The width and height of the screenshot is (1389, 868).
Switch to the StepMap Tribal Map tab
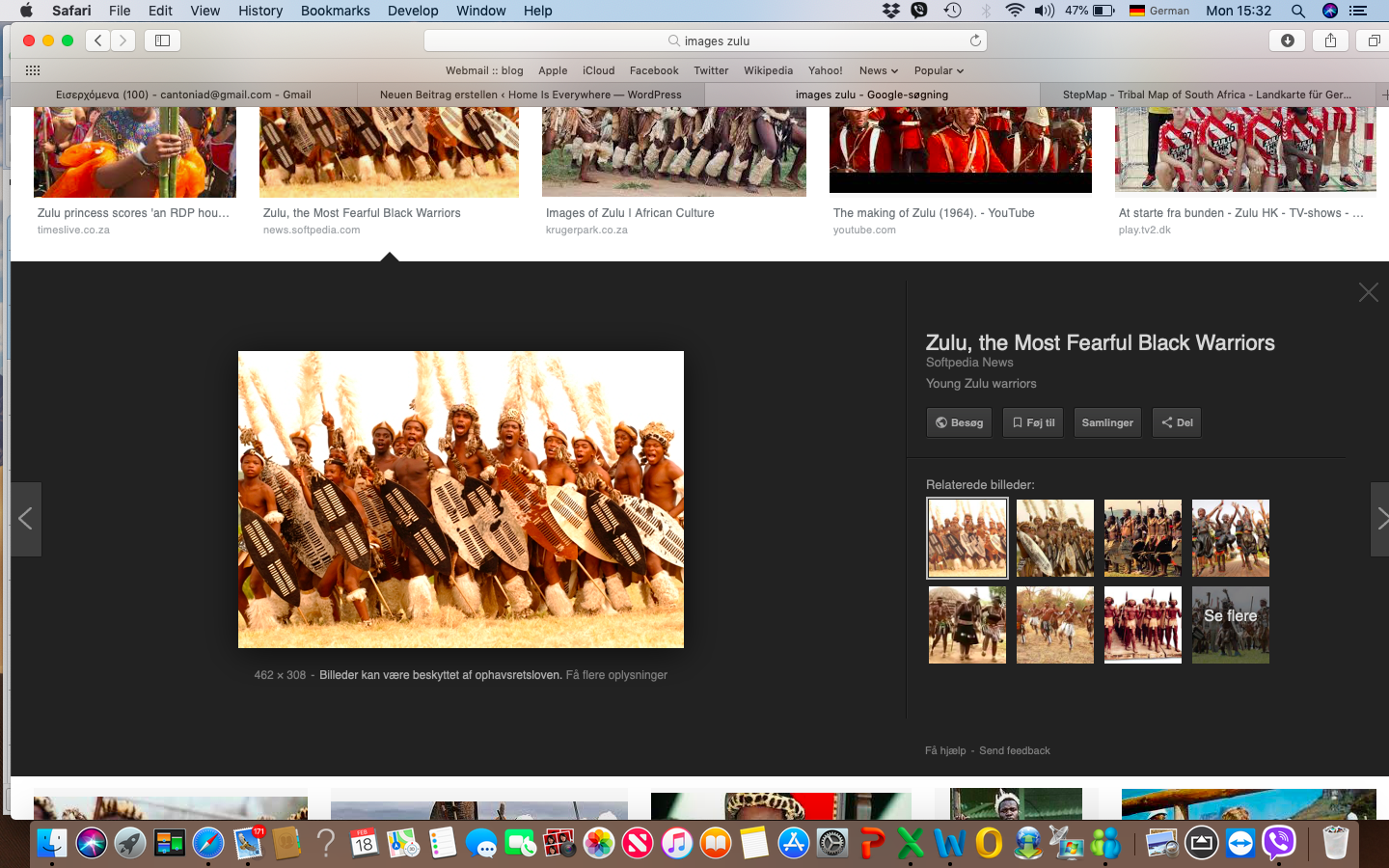pyautogui.click(x=1206, y=95)
